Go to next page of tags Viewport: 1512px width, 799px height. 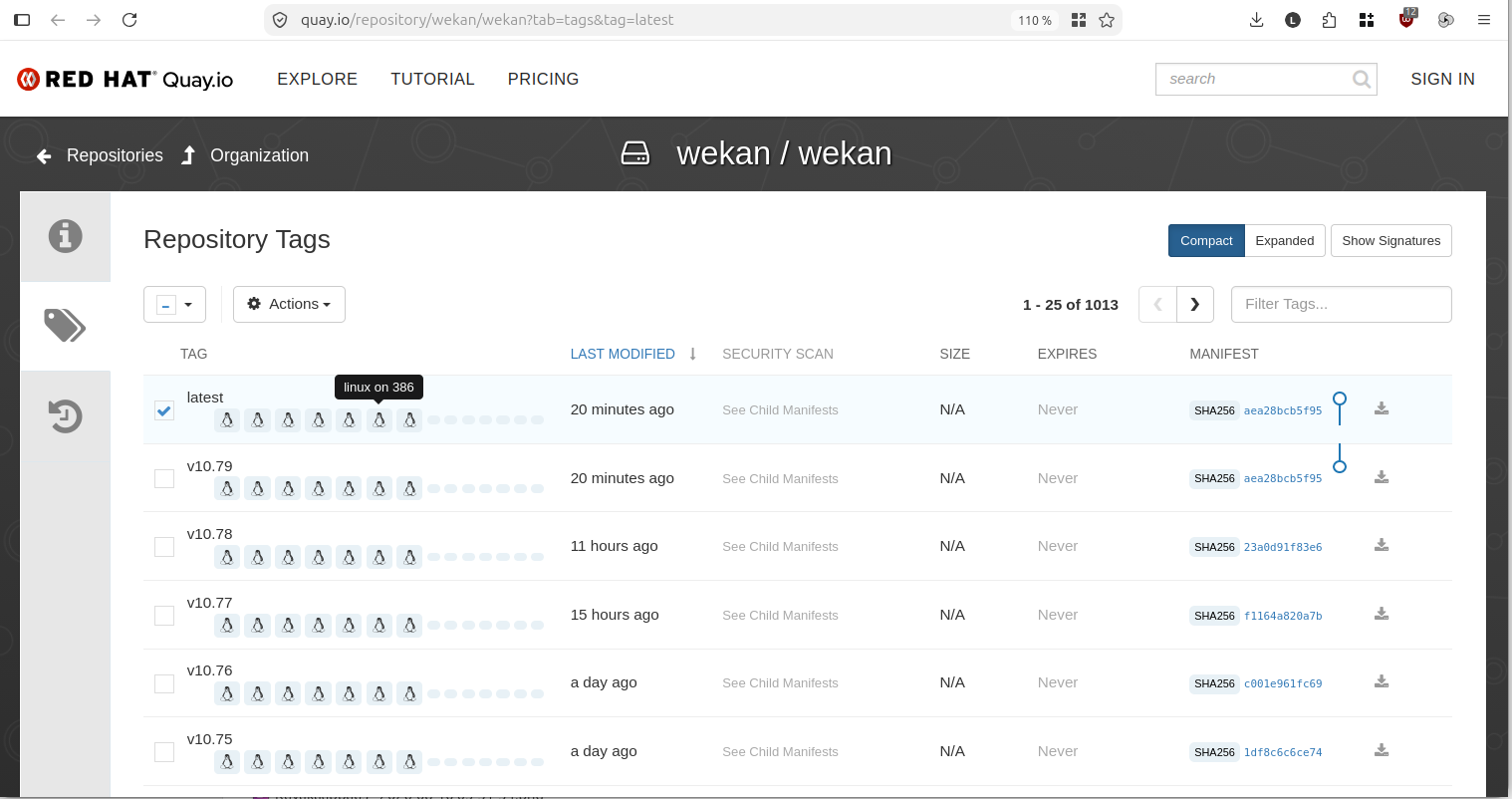coord(1195,305)
